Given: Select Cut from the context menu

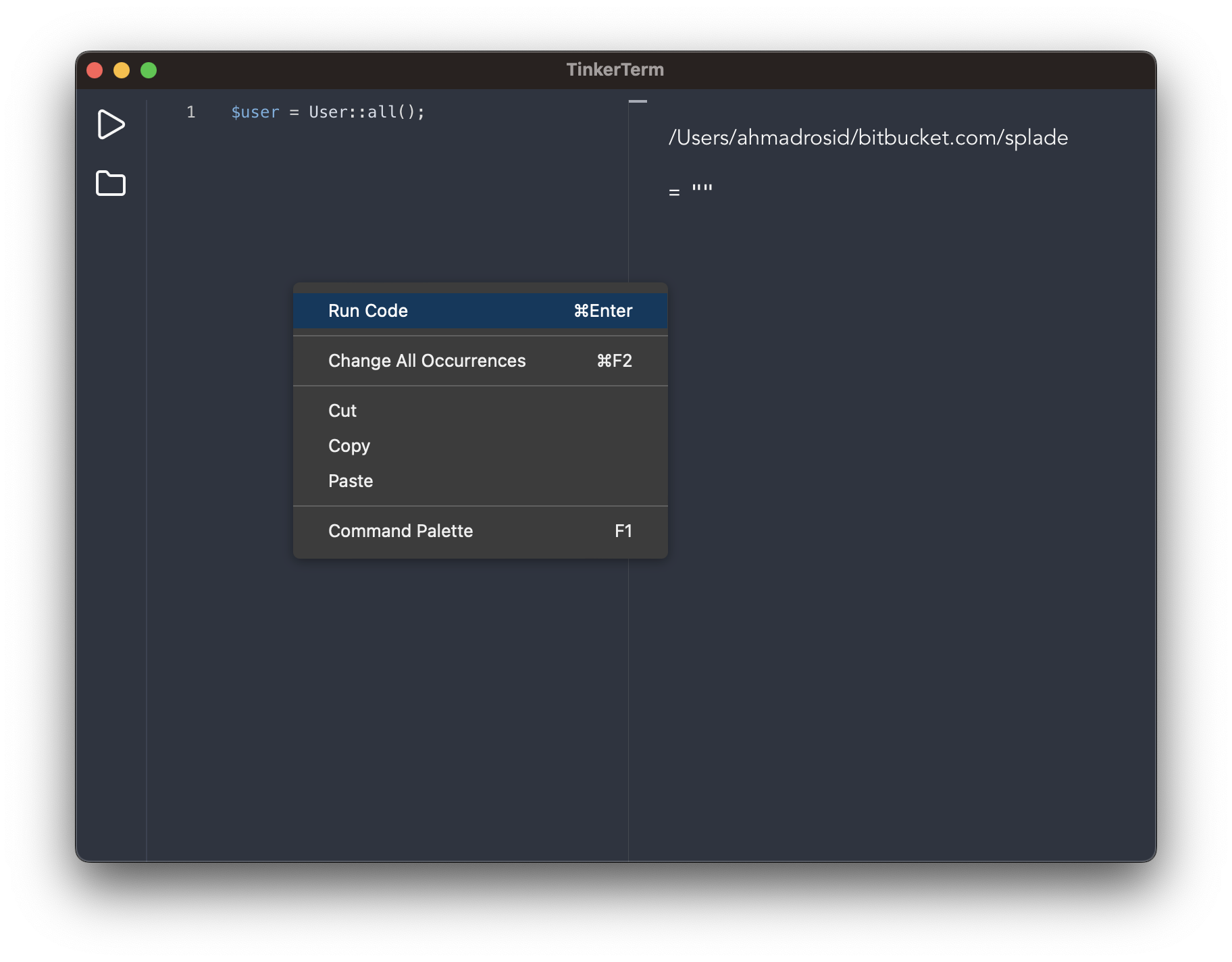Looking at the screenshot, I should (x=480, y=411).
